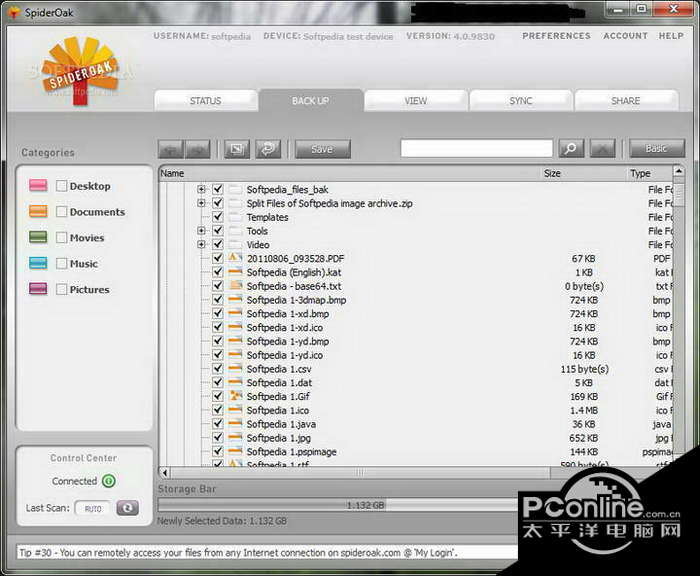The width and height of the screenshot is (700, 576).
Task: Click the file icon of Softpedia 1.Gif
Action: click(235, 396)
